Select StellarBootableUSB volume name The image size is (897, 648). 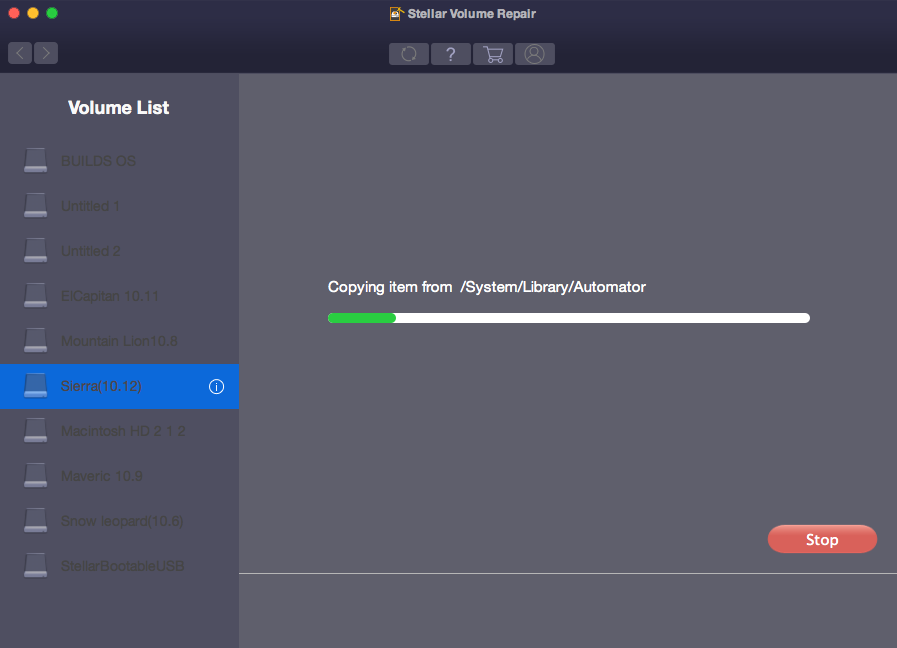(x=122, y=566)
